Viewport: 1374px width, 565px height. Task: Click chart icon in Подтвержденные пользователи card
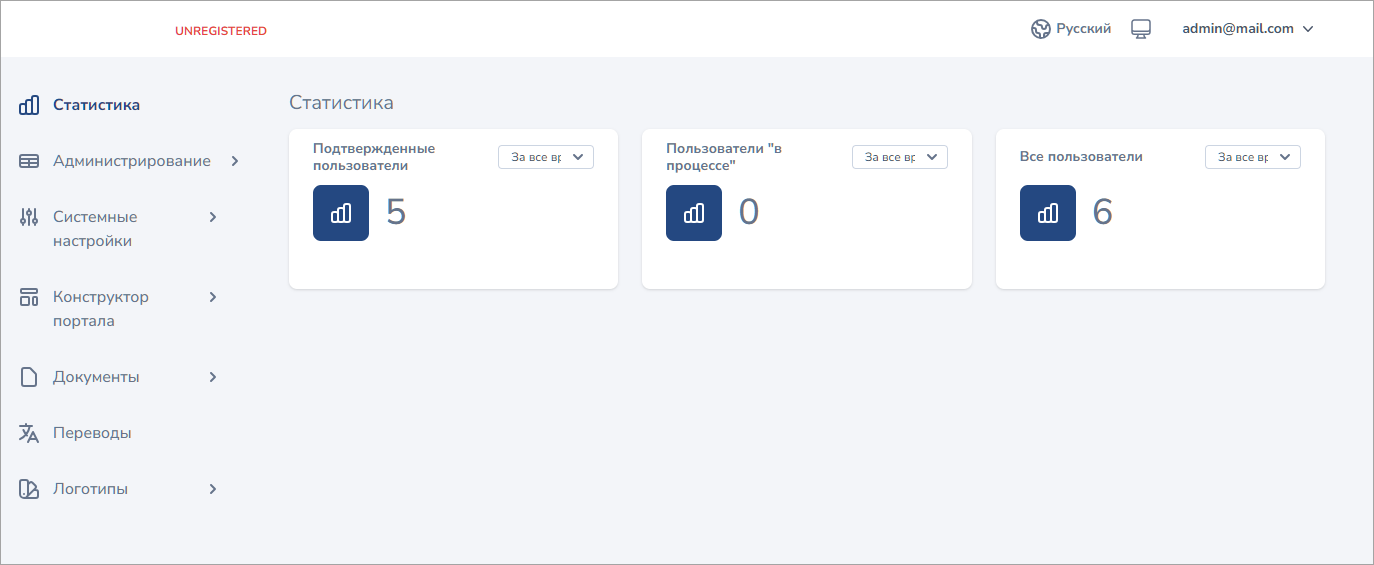pos(341,213)
